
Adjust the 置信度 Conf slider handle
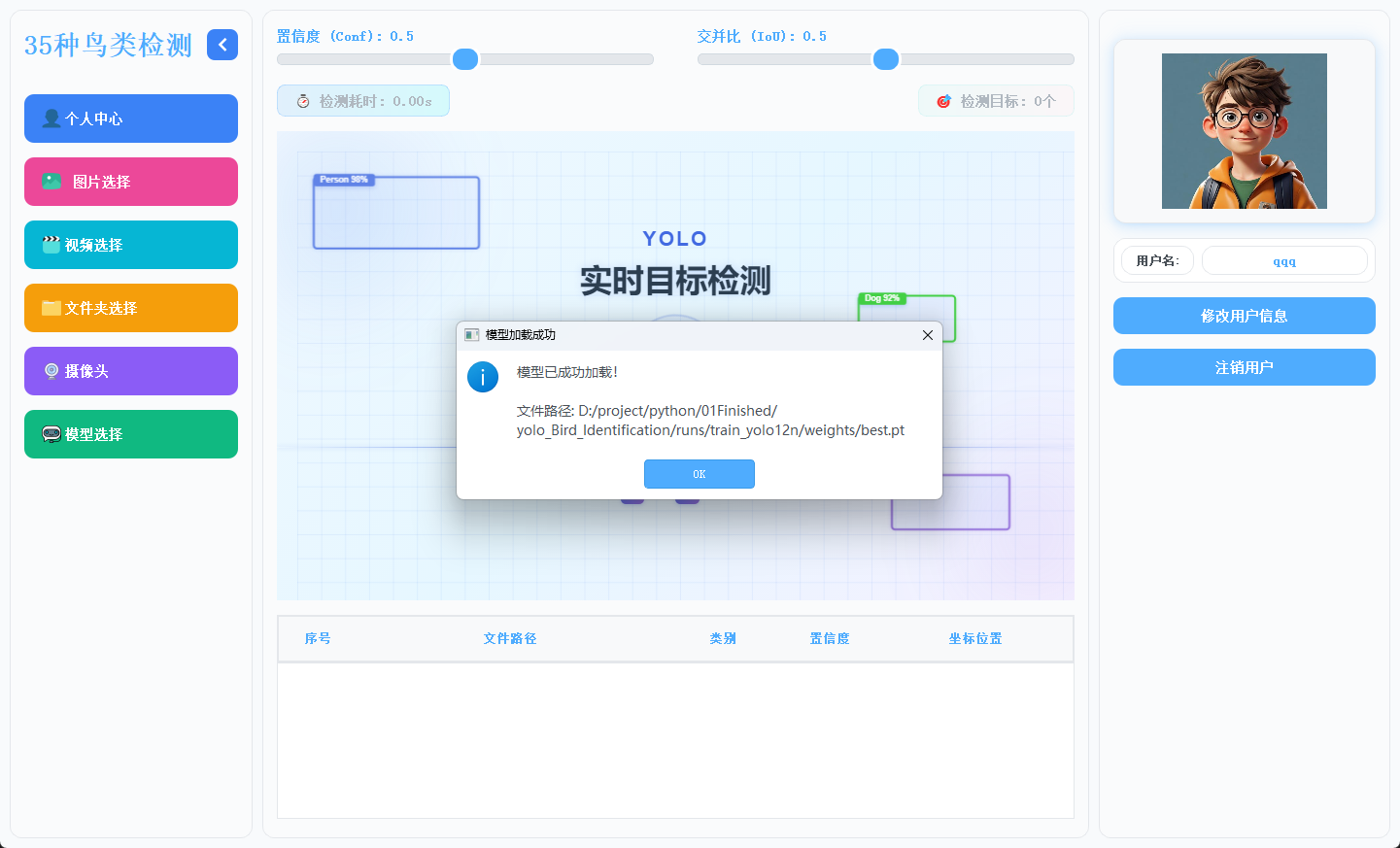[x=465, y=59]
